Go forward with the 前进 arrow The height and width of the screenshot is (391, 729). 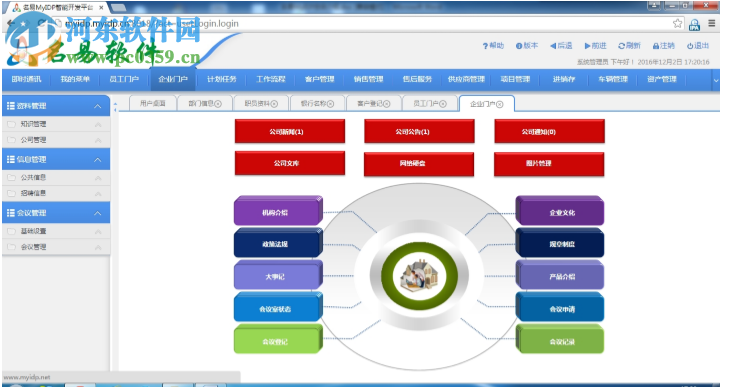[x=596, y=46]
